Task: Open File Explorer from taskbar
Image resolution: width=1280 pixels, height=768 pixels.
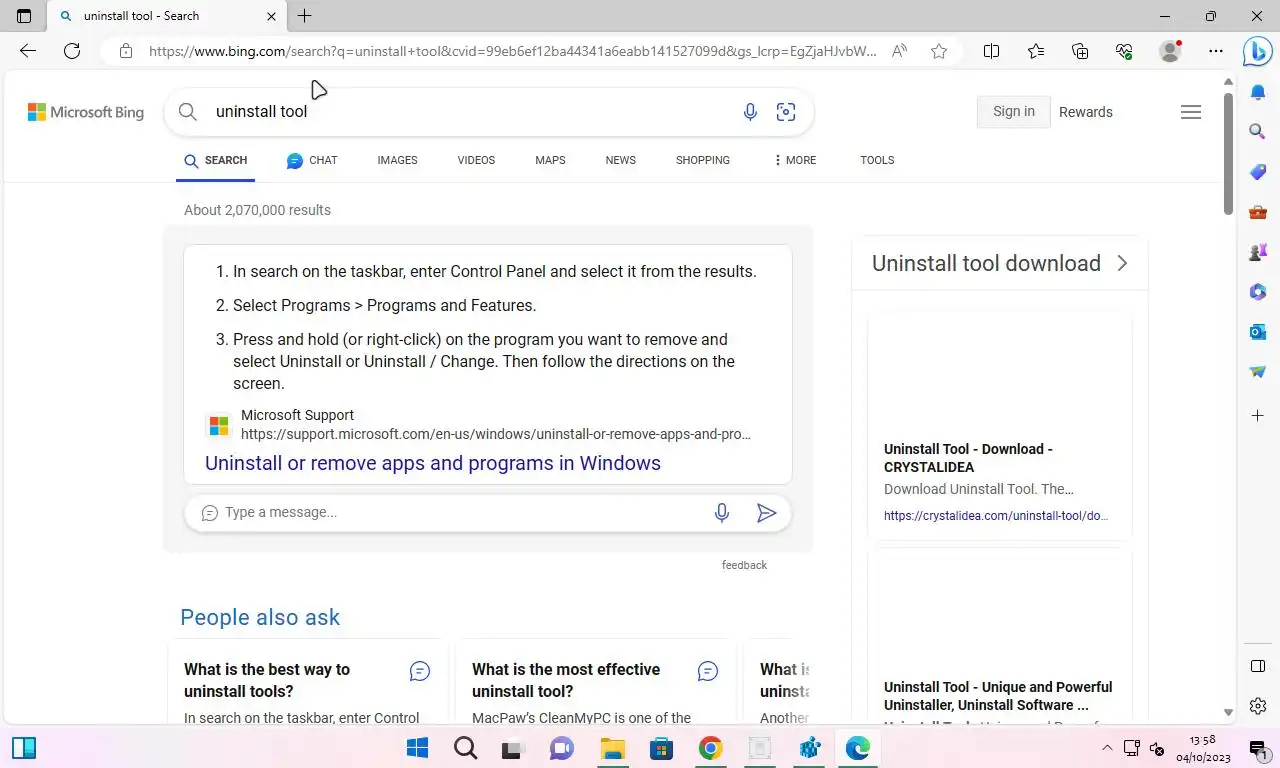Action: click(x=612, y=748)
